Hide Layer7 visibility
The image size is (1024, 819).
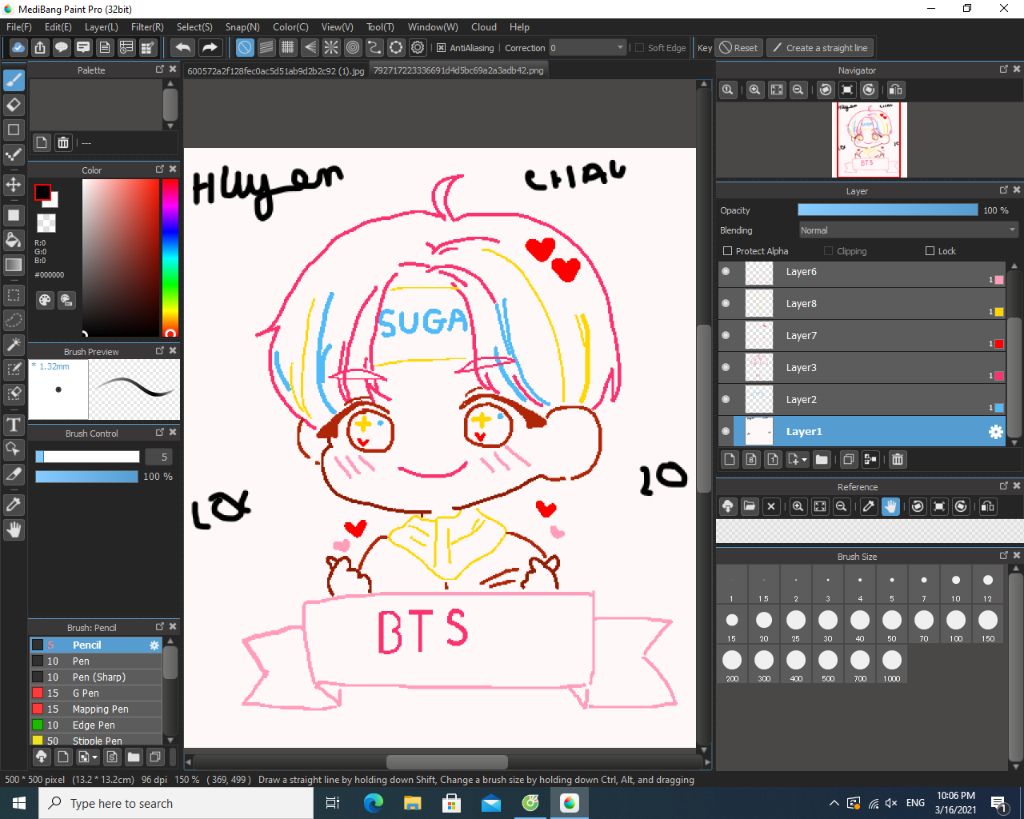coord(726,335)
